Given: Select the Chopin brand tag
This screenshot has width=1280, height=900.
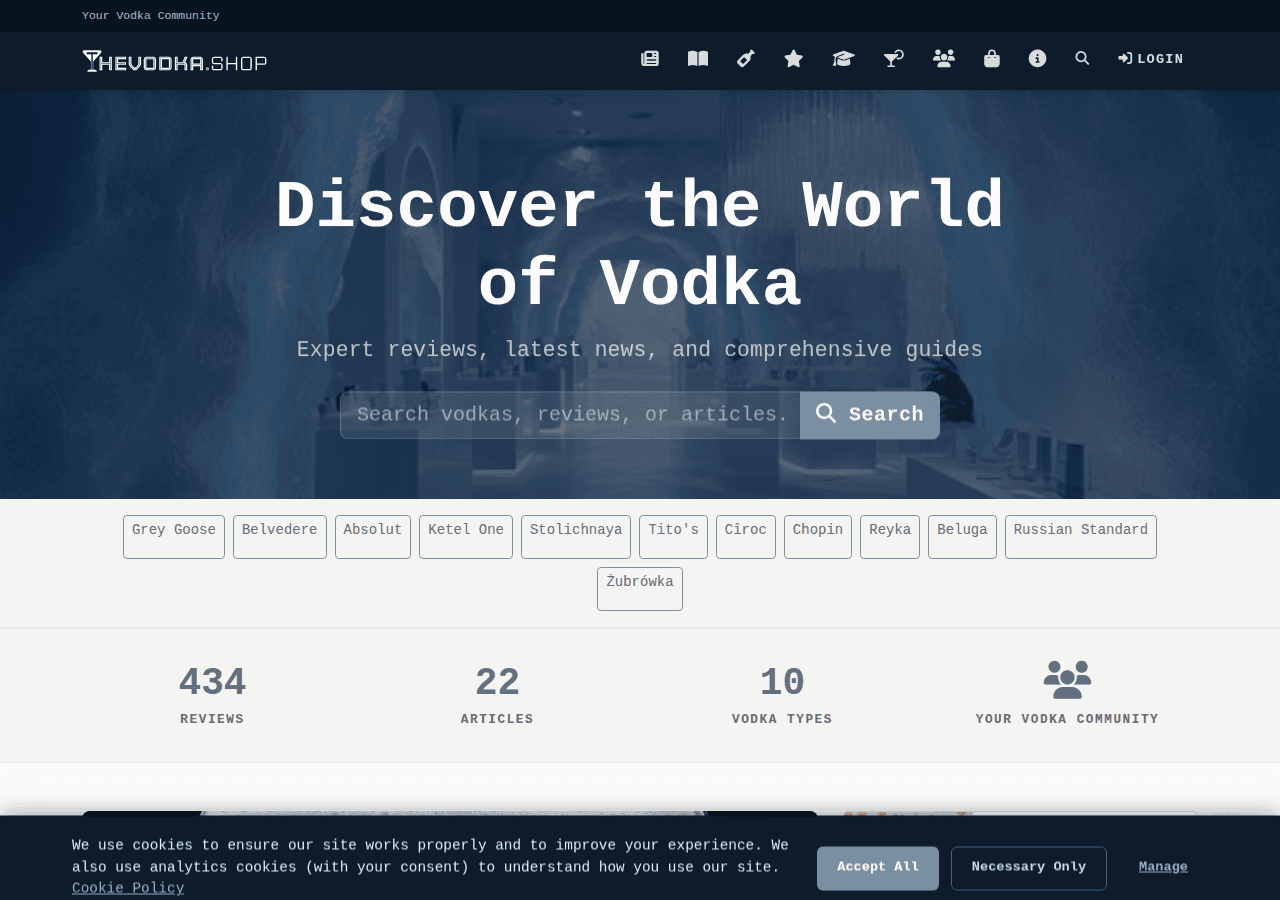Looking at the screenshot, I should [818, 537].
